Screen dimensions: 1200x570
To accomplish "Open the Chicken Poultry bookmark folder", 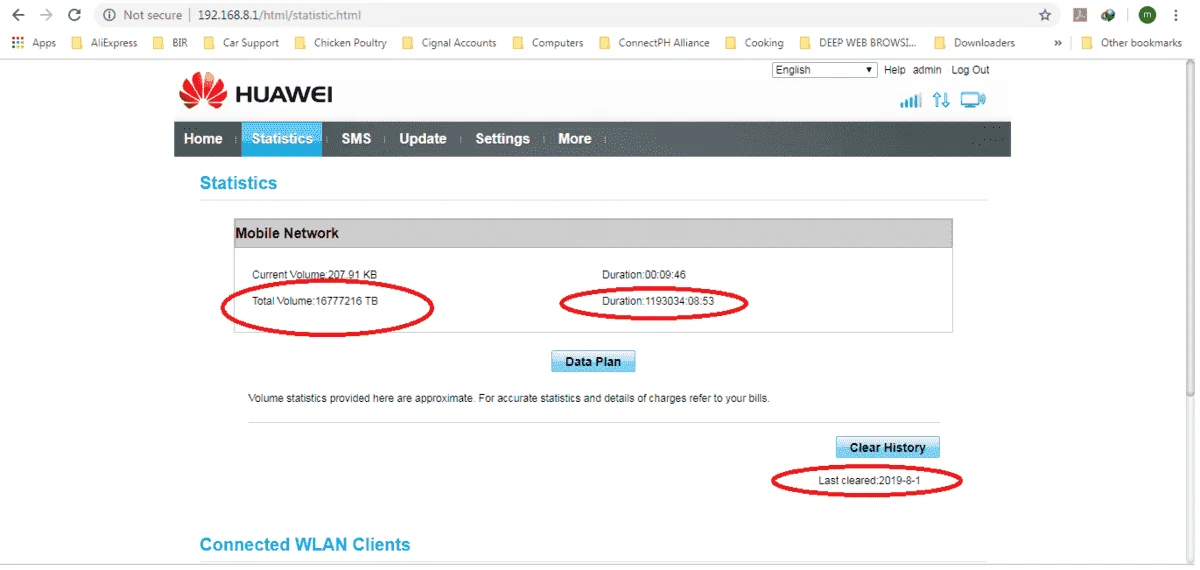I will (340, 43).
